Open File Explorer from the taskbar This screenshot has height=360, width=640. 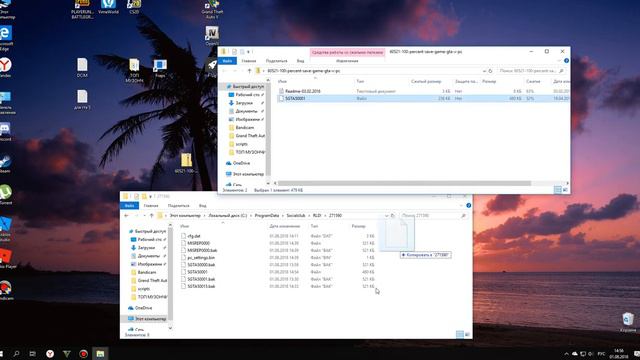[x=100, y=353]
